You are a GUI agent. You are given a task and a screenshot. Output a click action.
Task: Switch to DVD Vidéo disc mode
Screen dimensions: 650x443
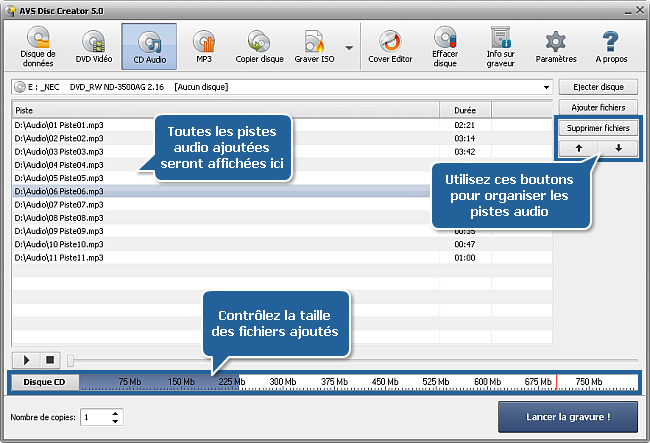click(x=93, y=50)
